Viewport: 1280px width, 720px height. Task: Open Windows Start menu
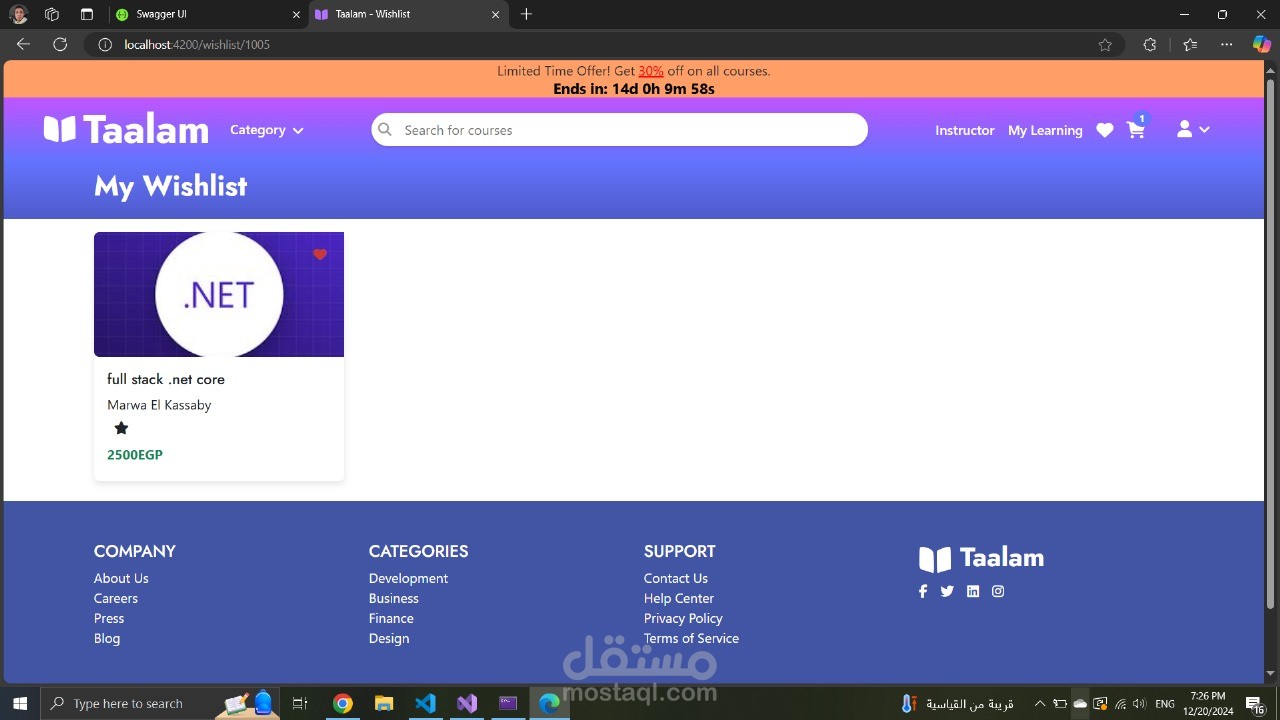[x=20, y=703]
